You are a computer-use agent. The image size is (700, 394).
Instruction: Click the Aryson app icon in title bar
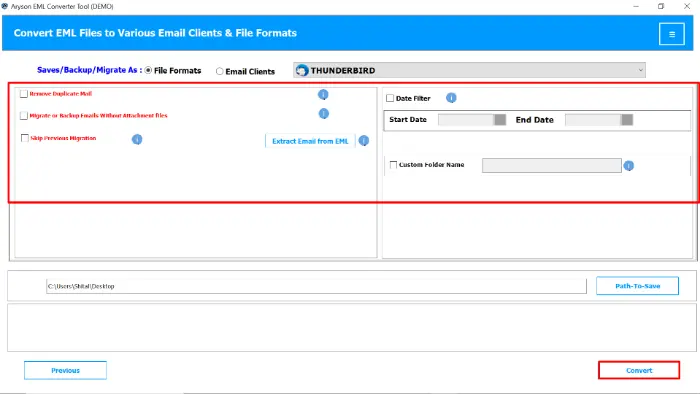tap(5, 6)
